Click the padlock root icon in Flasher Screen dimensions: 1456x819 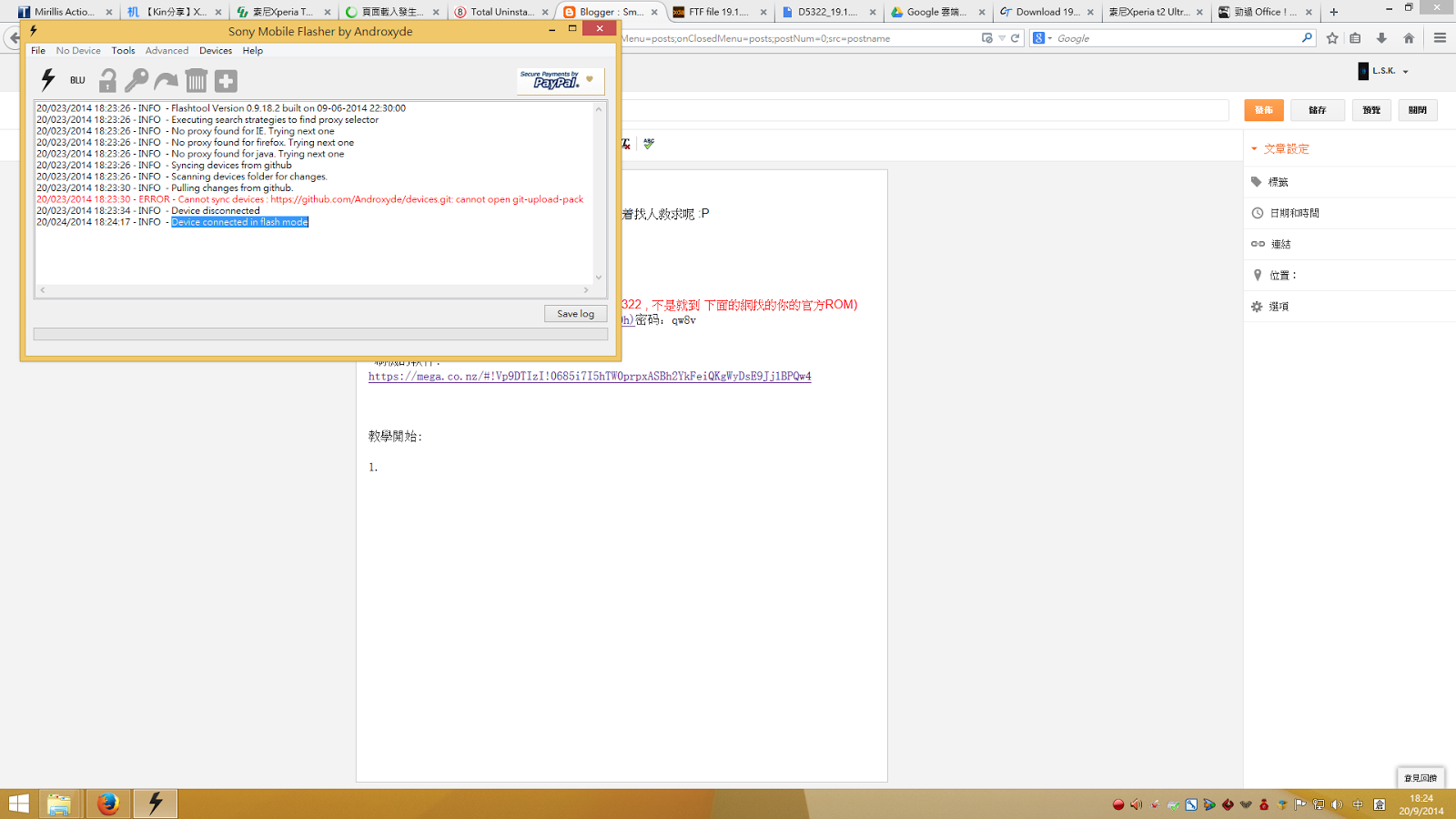[x=107, y=81]
